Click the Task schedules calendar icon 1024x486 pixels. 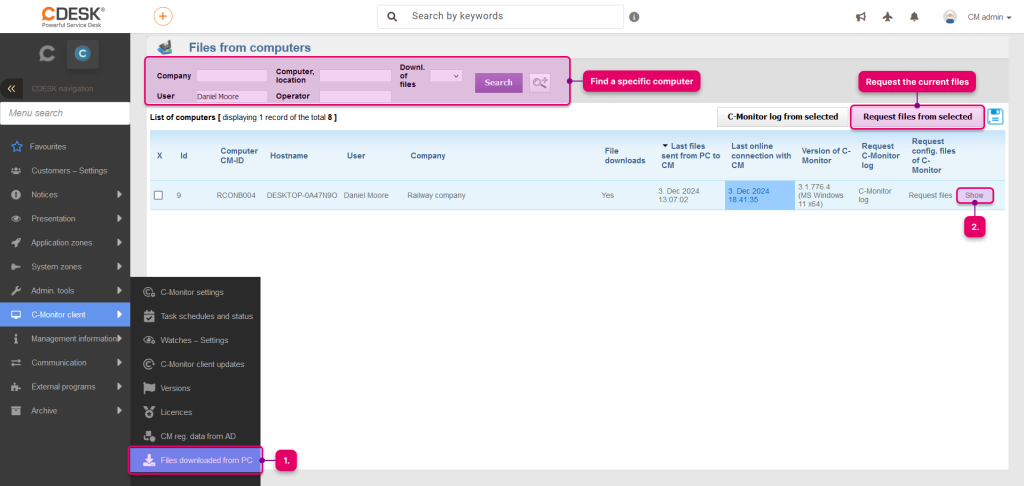148,316
